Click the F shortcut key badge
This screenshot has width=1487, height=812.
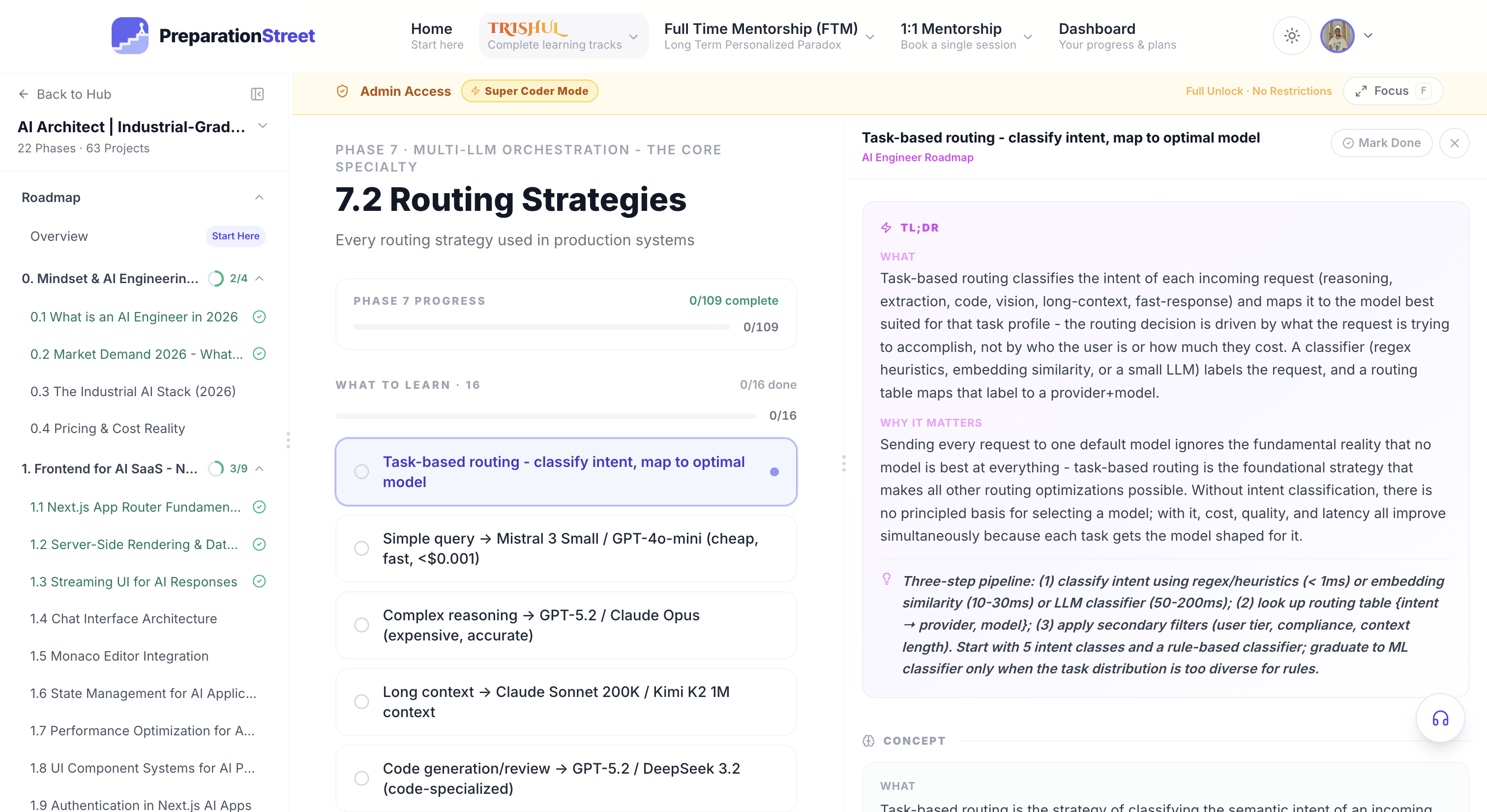click(x=1424, y=91)
